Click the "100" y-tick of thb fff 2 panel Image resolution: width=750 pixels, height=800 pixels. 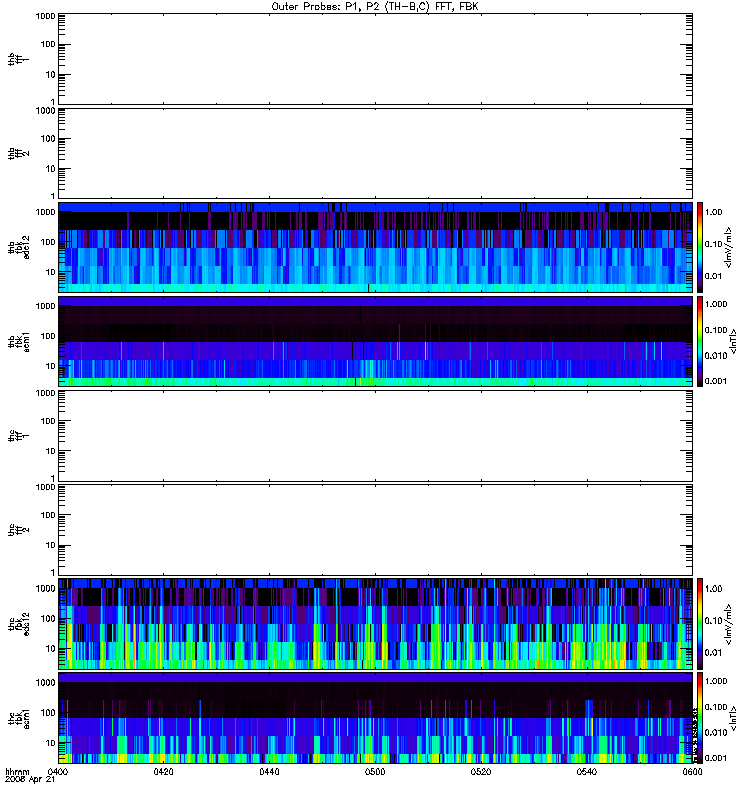coord(48,139)
